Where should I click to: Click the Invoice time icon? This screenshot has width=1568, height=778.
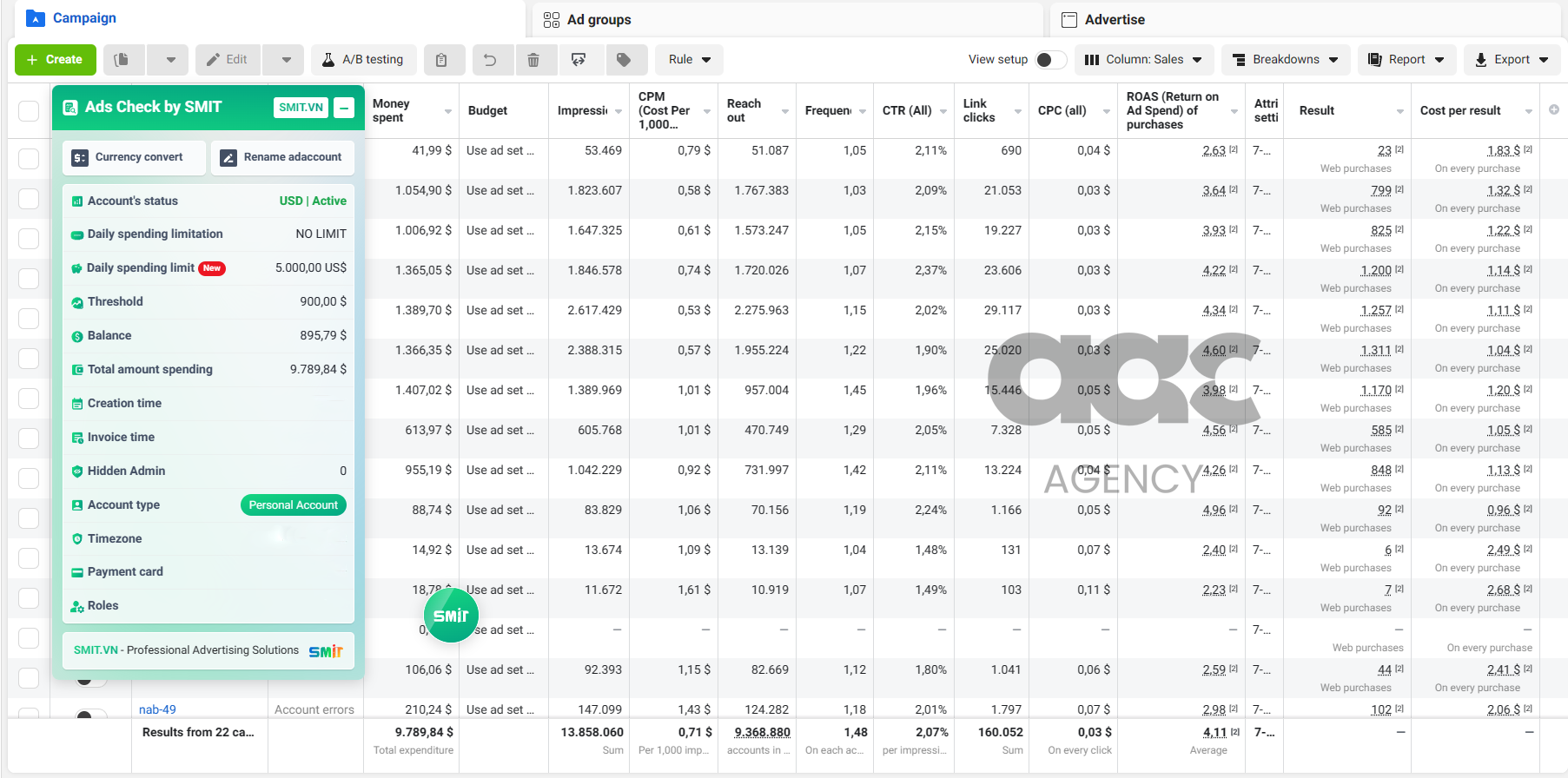pos(77,438)
